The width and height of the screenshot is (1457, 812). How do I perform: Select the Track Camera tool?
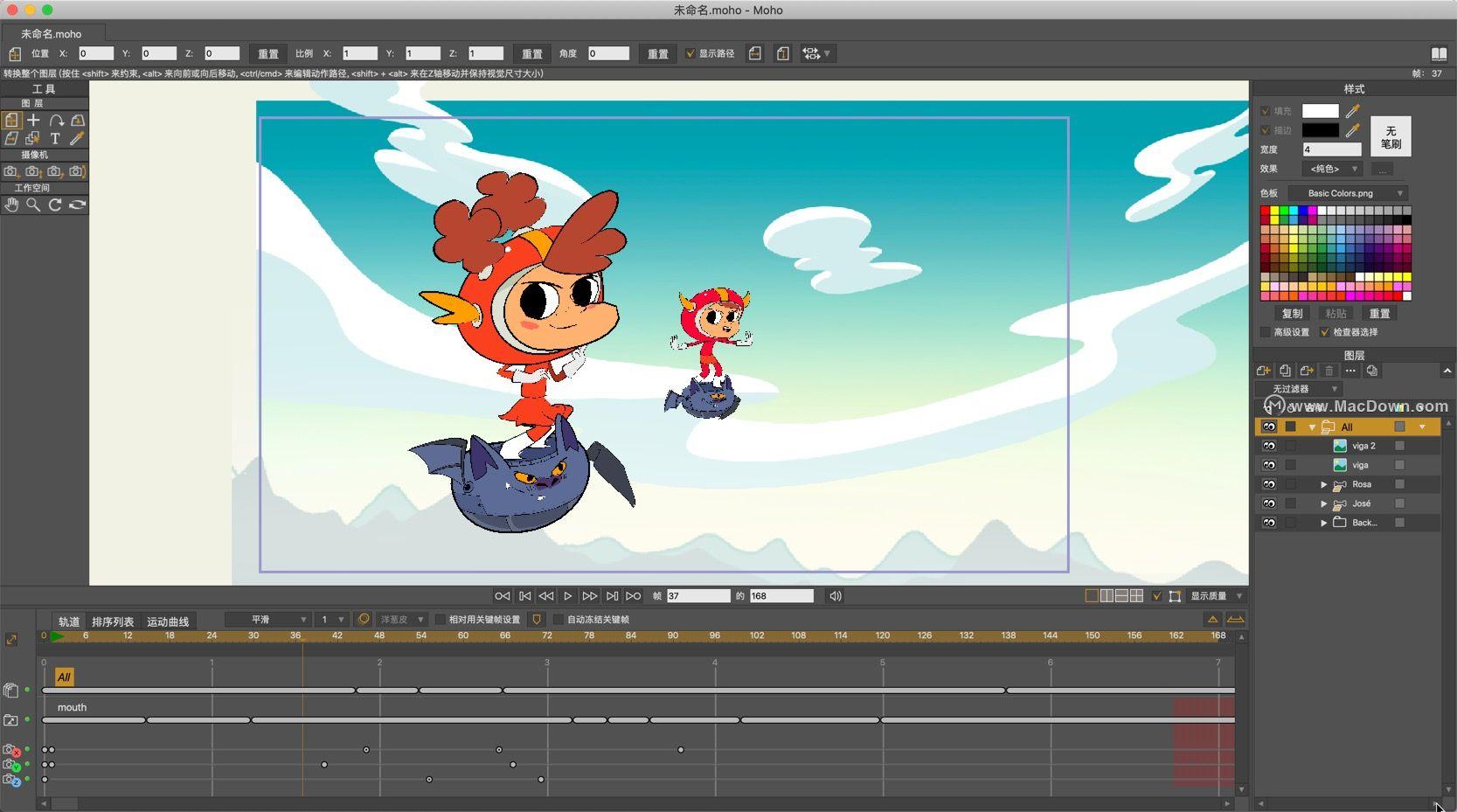pos(11,171)
